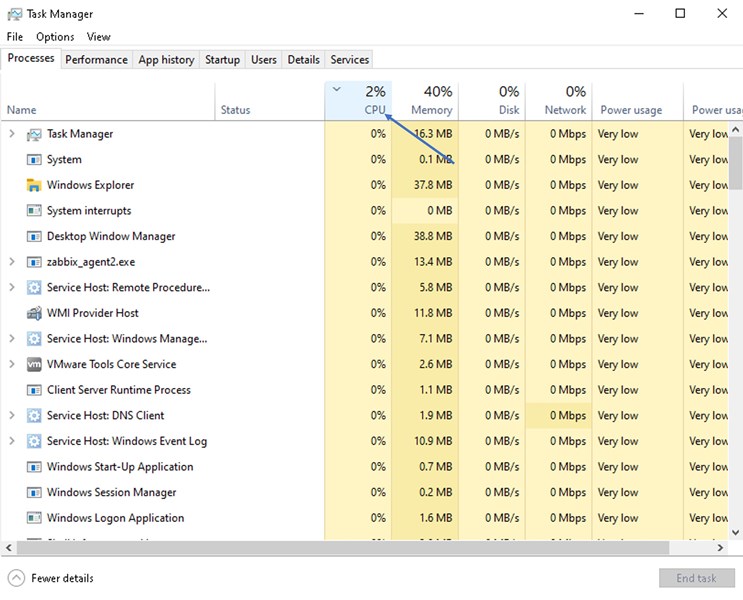
Task: Select the System interrupts process name
Action: tap(89, 210)
